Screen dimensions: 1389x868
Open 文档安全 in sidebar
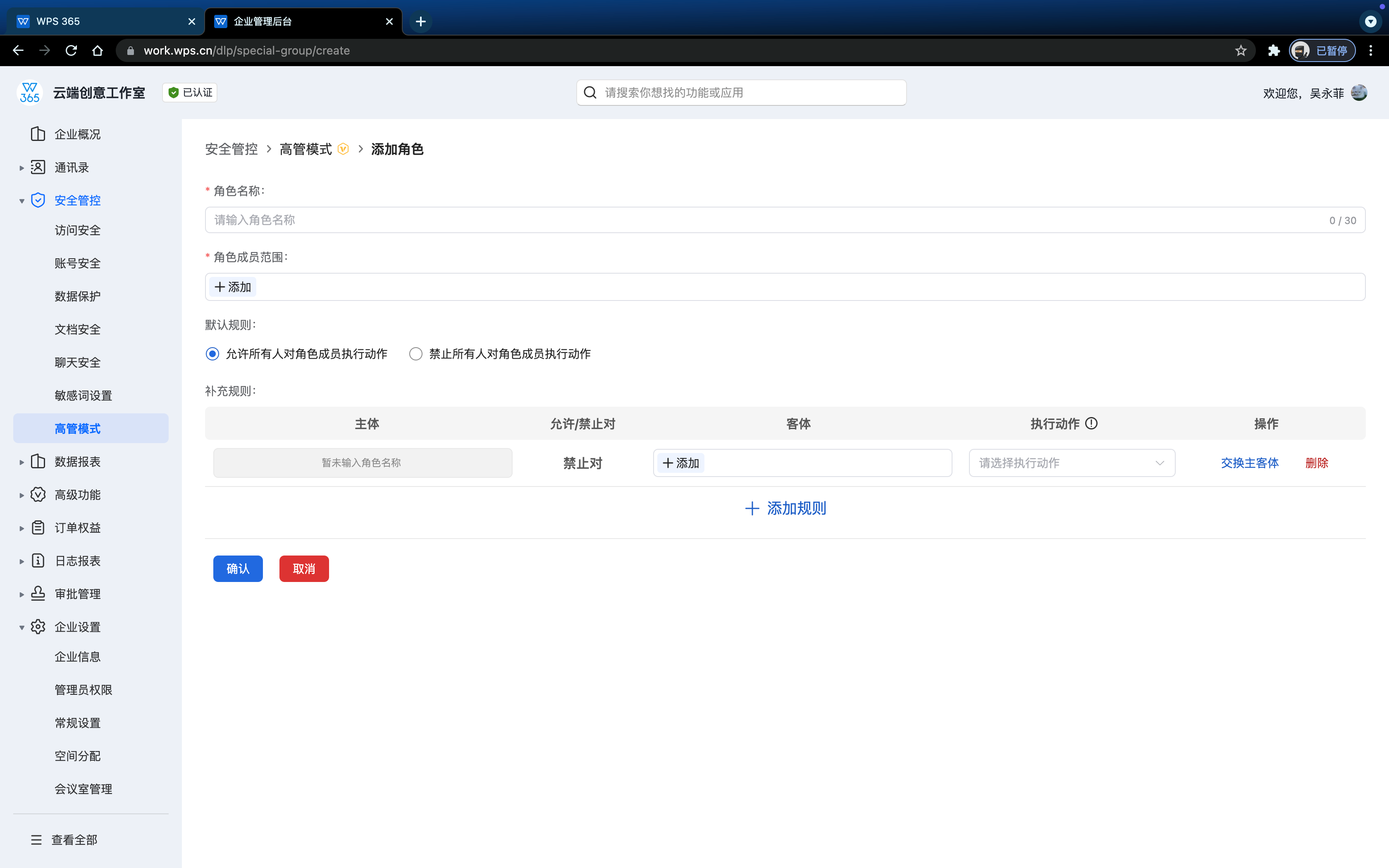77,329
